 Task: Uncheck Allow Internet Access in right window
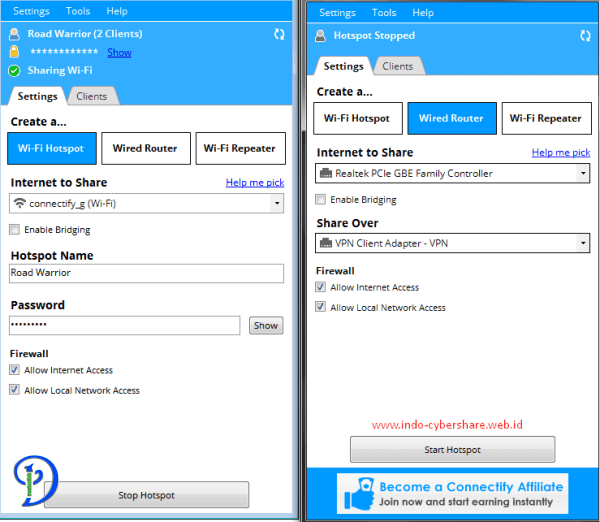[320, 287]
